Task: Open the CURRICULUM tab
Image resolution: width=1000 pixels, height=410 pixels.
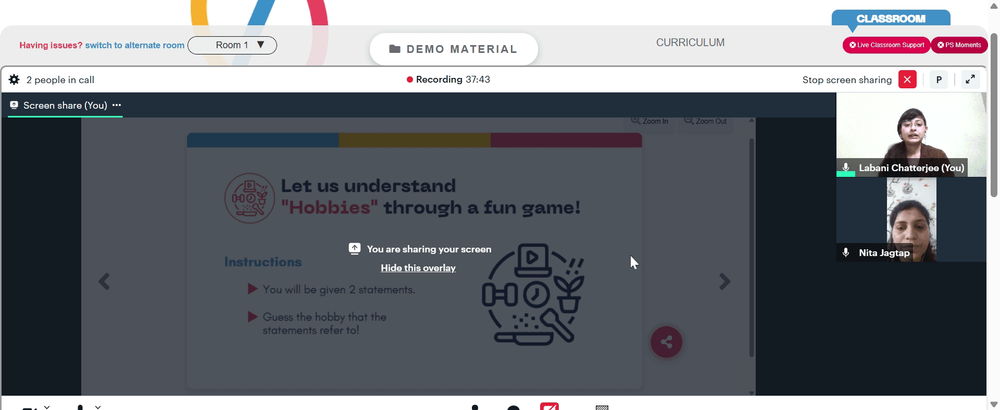Action: 690,43
